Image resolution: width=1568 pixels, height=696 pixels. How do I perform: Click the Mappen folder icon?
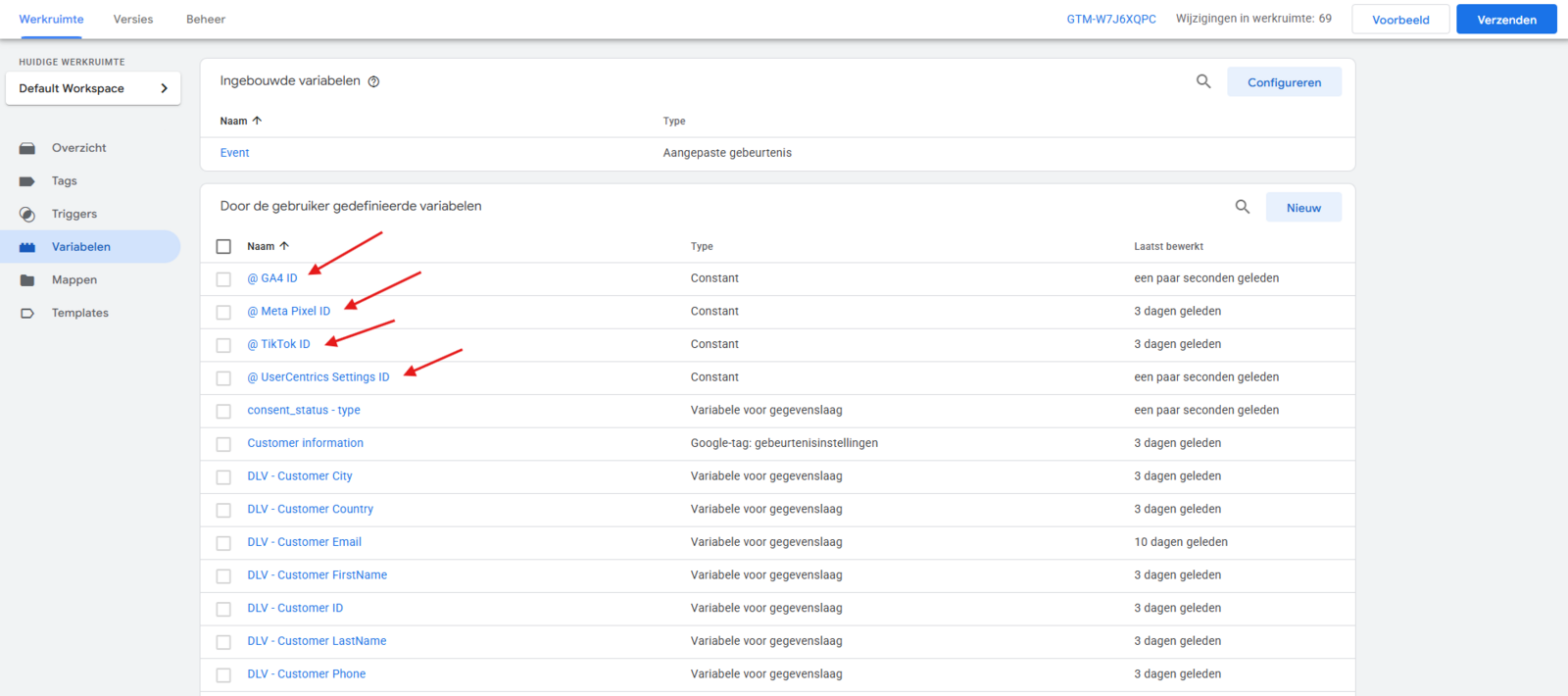[27, 280]
